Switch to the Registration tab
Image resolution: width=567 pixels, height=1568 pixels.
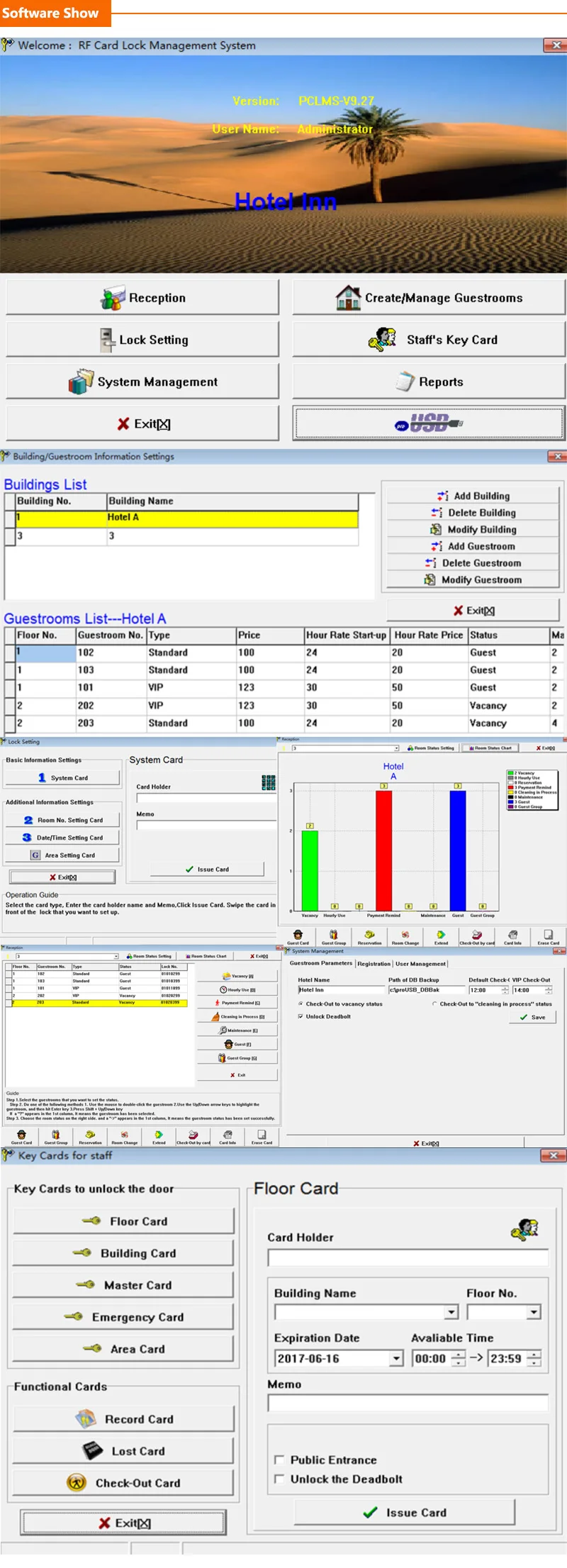[x=374, y=964]
